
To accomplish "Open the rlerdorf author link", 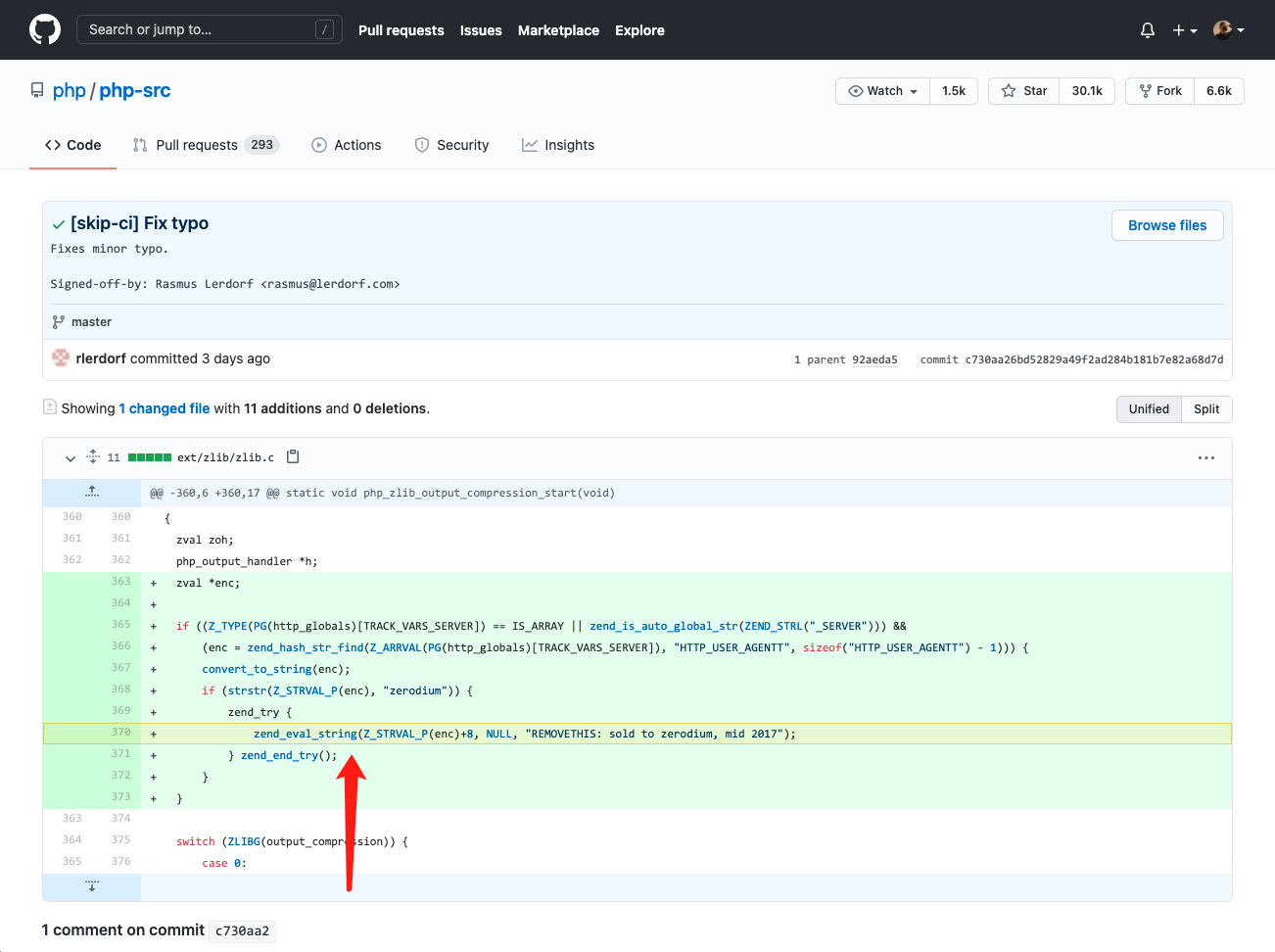I will (101, 358).
